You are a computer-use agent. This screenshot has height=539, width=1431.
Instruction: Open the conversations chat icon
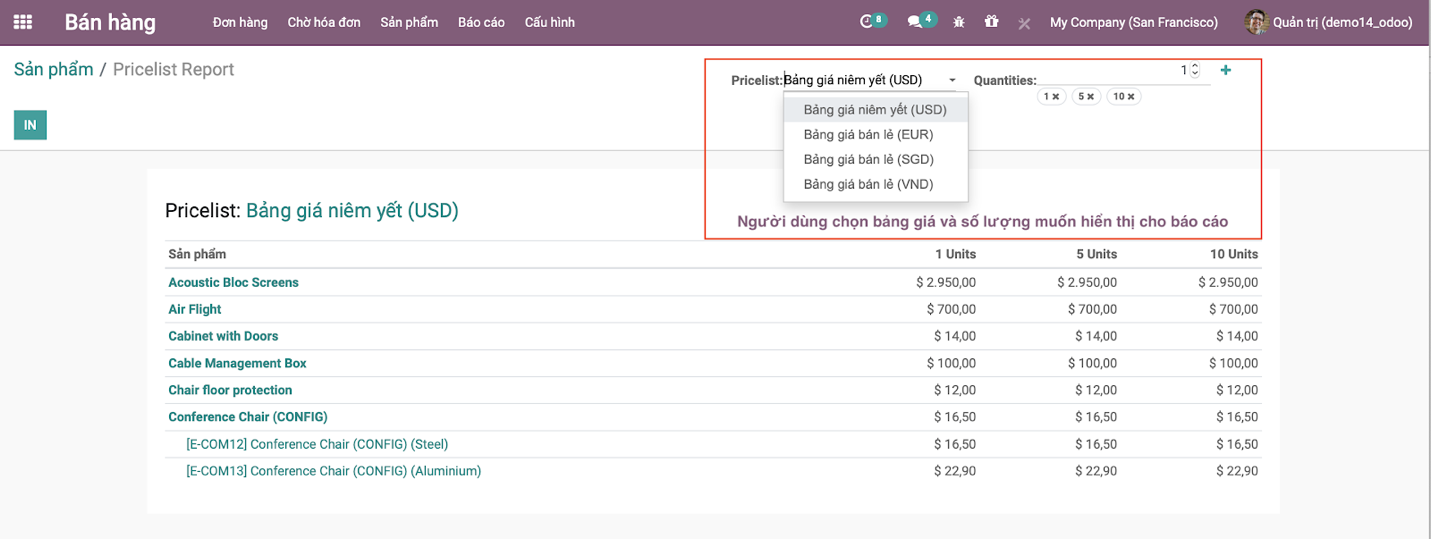(x=914, y=22)
